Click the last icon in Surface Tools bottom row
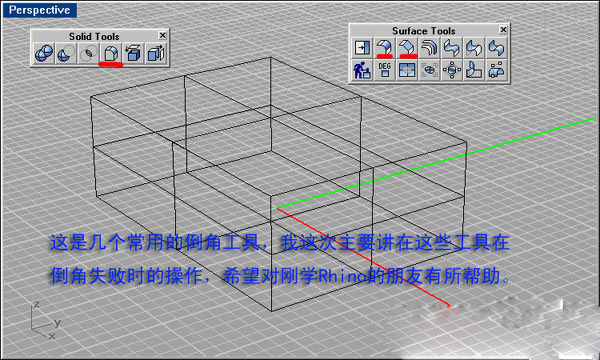Image resolution: width=600 pixels, height=360 pixels. [496, 70]
